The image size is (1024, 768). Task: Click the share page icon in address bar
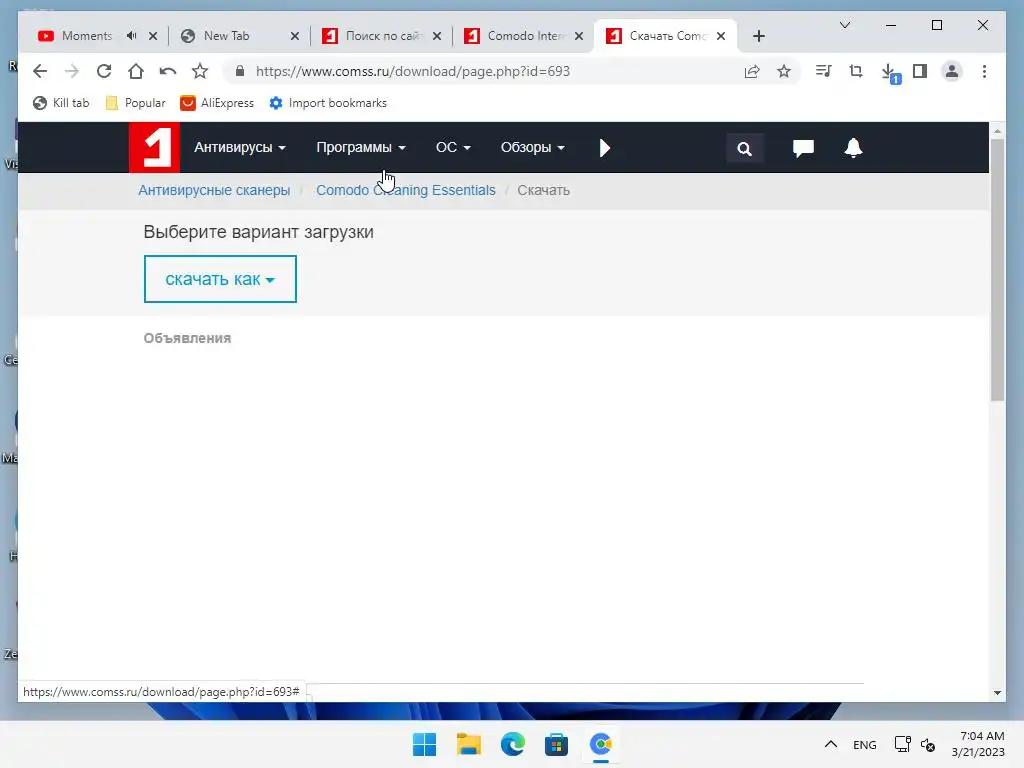[x=752, y=71]
